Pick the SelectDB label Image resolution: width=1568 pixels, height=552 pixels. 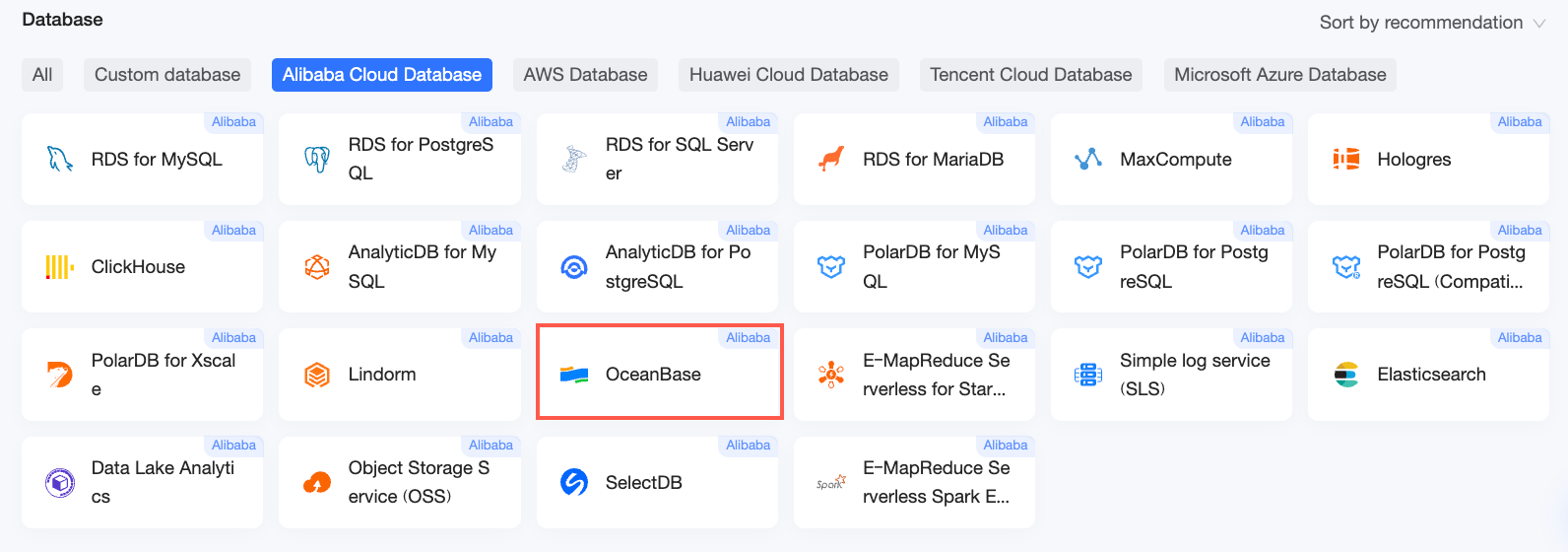[x=644, y=482]
